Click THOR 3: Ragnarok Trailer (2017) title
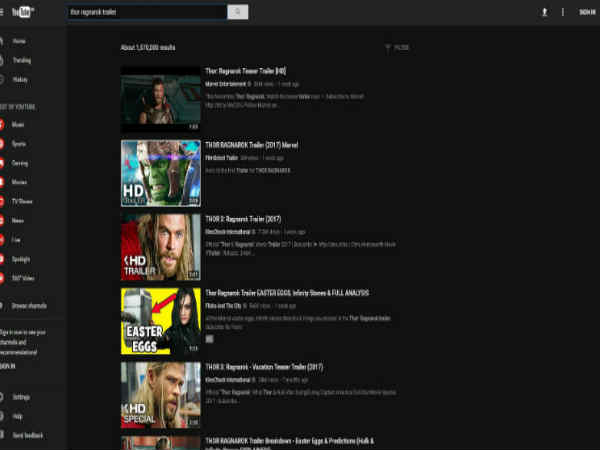This screenshot has height=450, width=600. [x=243, y=219]
